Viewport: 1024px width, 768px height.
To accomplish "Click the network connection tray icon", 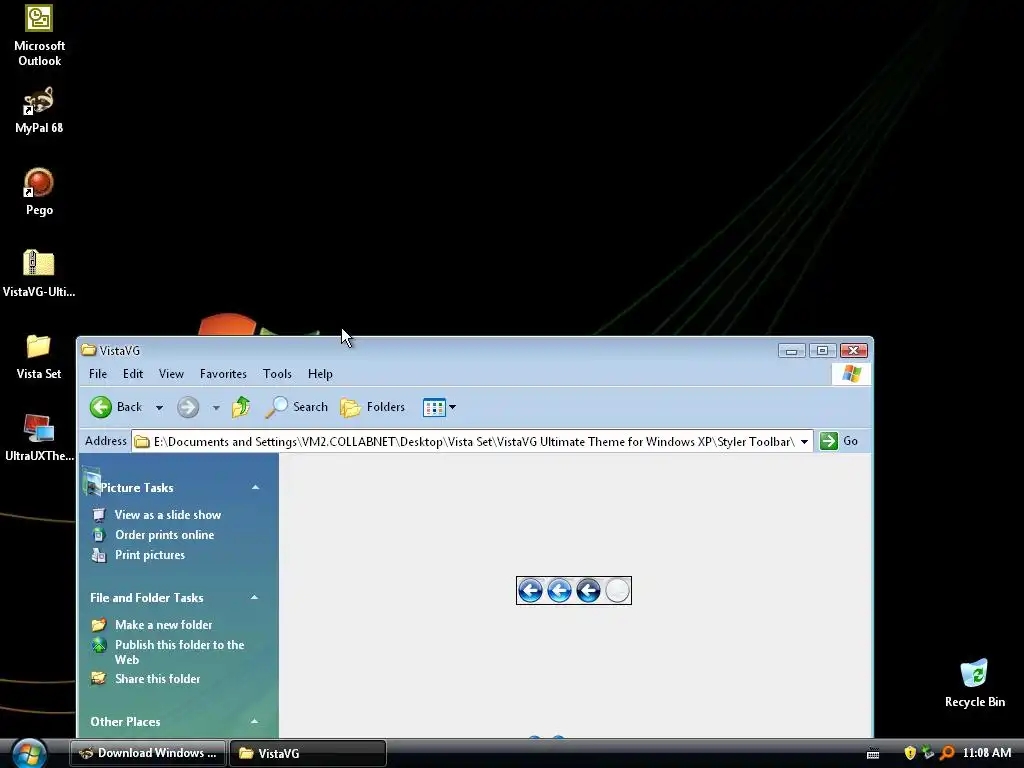I will (928, 753).
